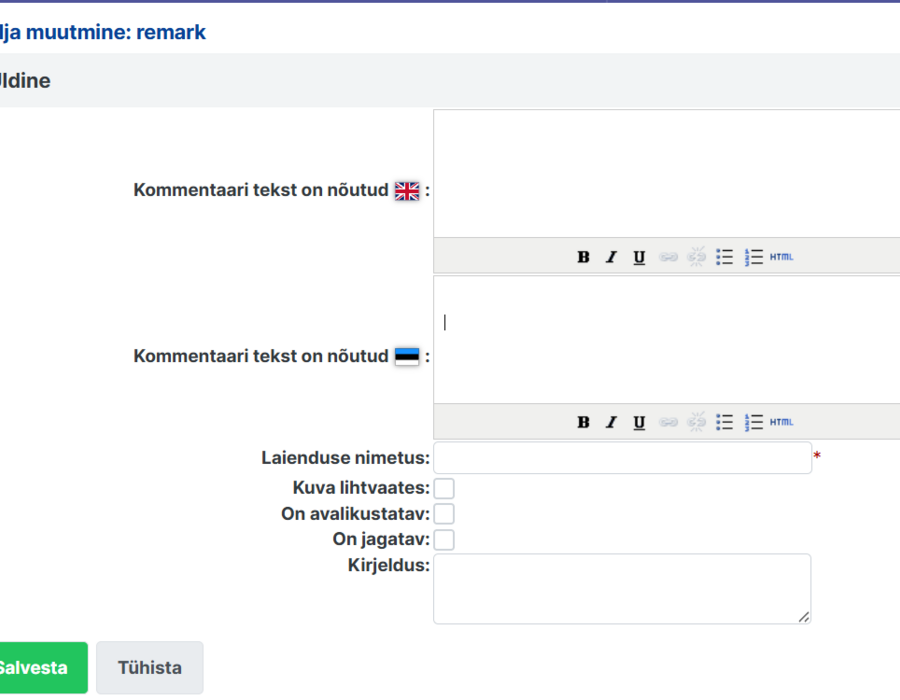Click the 'Kuva lihtvaates:' label text
The width and height of the screenshot is (900, 700).
click(361, 488)
